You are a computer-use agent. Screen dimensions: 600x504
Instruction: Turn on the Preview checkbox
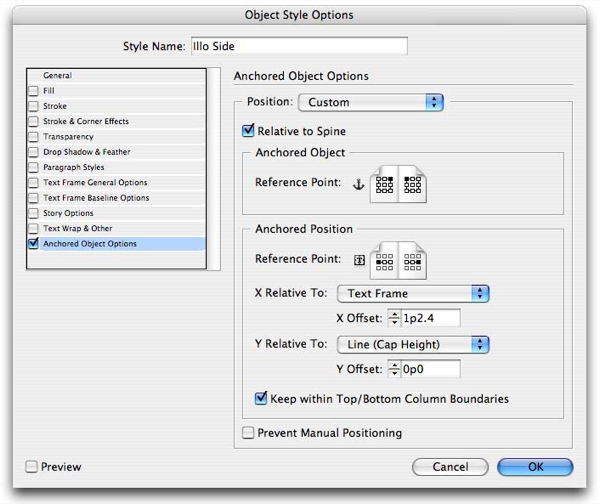click(x=31, y=466)
